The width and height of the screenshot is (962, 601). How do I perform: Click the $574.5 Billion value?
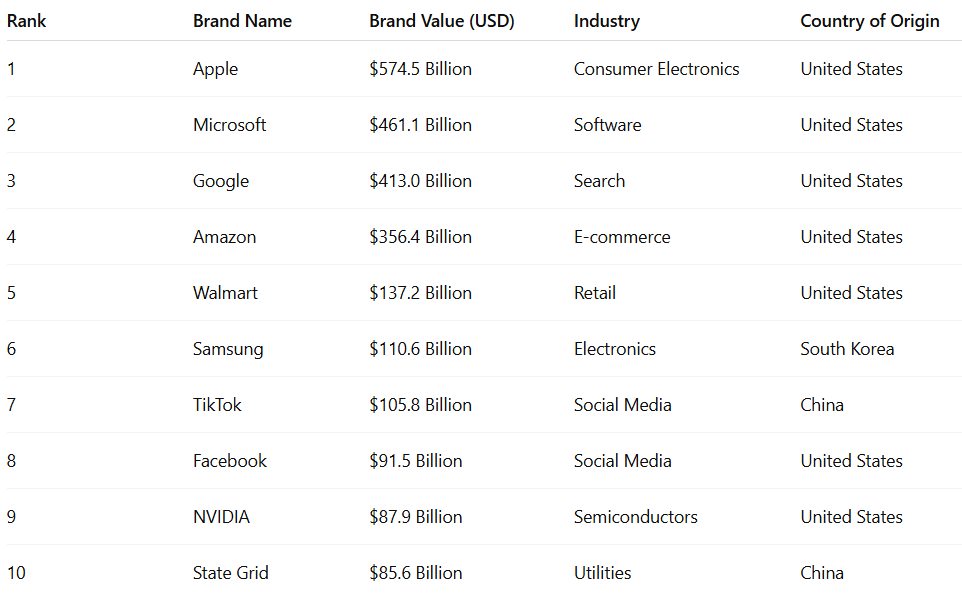[420, 69]
